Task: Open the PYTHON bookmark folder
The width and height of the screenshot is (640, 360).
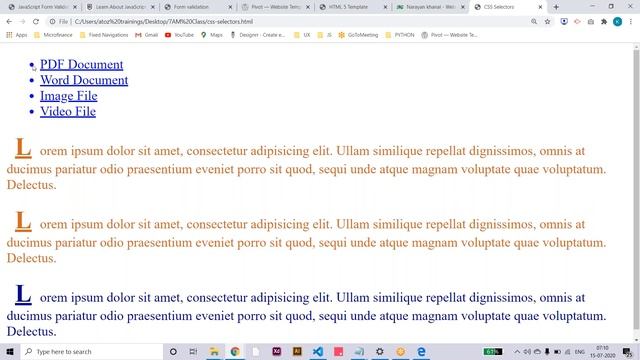Action: click(x=400, y=35)
